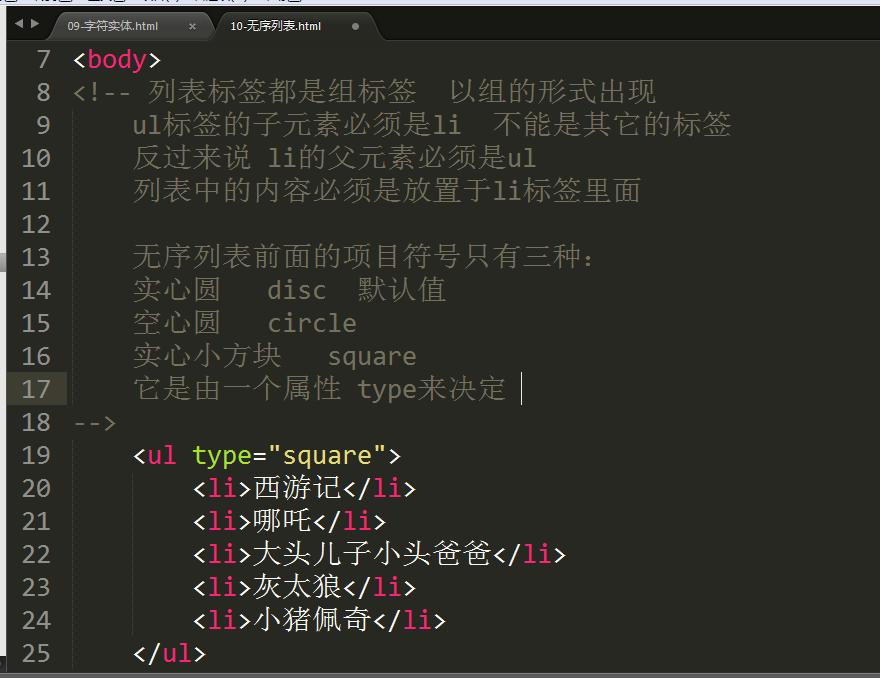
Task: Click line number 8 in gutter
Action: (x=43, y=92)
